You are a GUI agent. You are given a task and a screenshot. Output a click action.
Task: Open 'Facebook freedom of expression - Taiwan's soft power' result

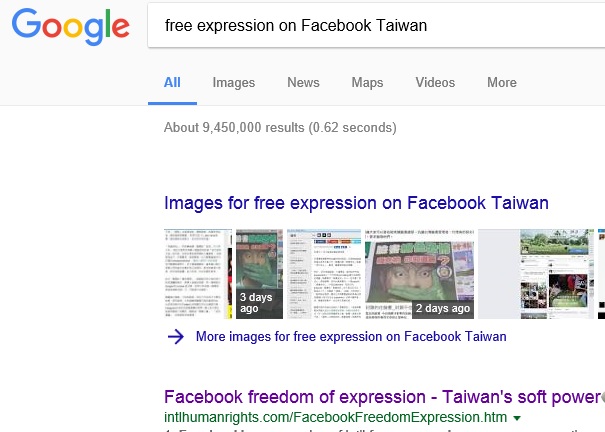384,397
